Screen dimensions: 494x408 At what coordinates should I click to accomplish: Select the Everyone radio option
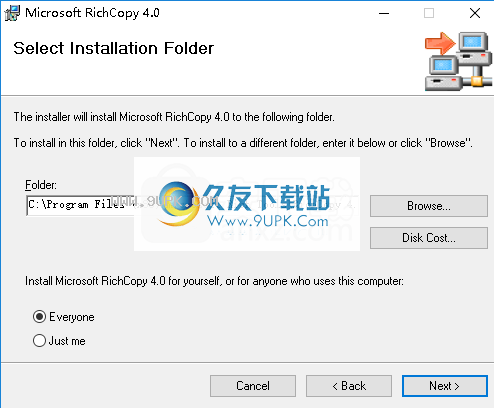pyautogui.click(x=39, y=317)
